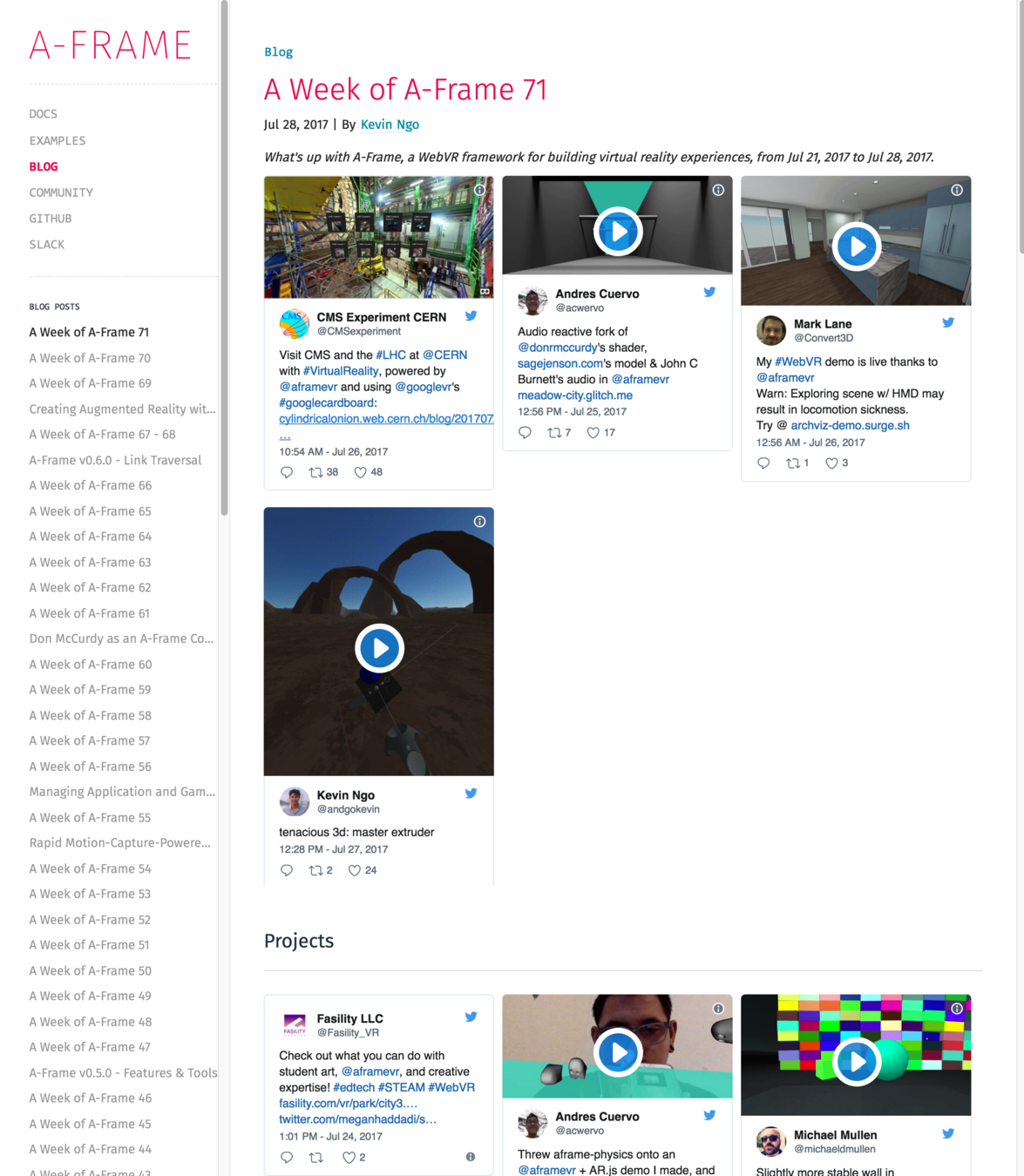The height and width of the screenshot is (1176, 1024).
Task: Open archviz-demo.surge.sh link
Action: point(850,426)
